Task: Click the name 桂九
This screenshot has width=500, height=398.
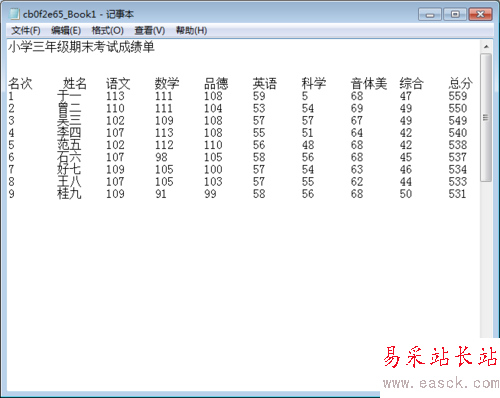Action: point(69,194)
